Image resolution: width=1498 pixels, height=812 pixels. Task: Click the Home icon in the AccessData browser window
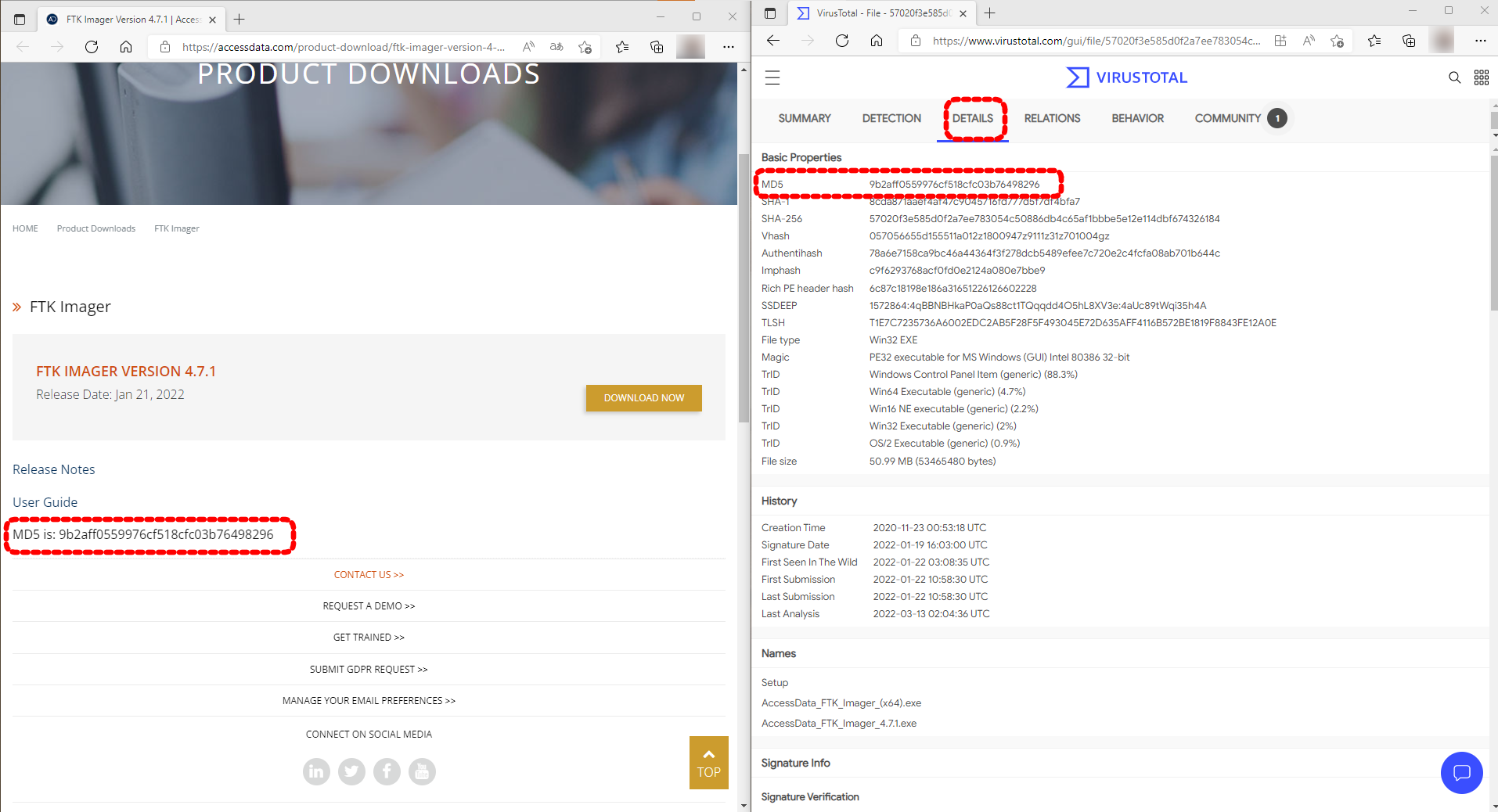click(x=126, y=47)
